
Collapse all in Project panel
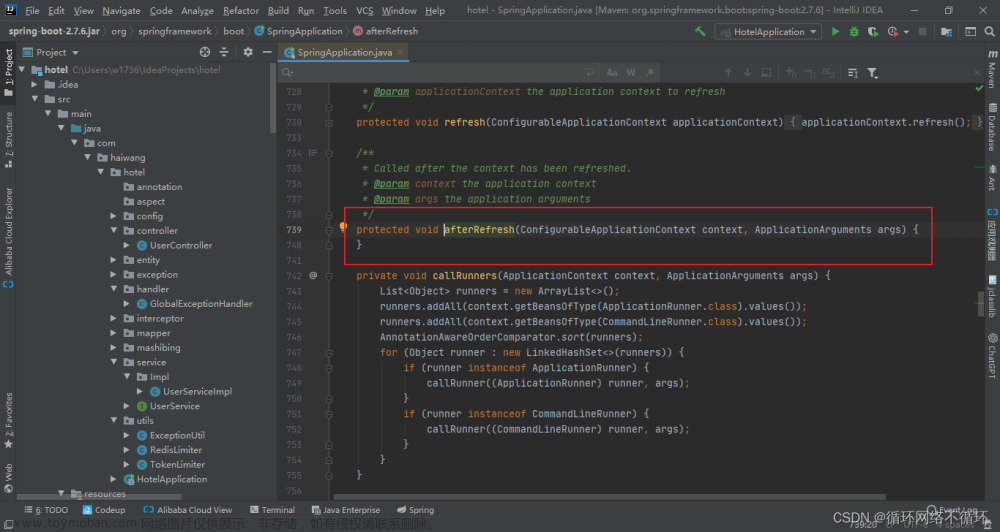point(224,52)
